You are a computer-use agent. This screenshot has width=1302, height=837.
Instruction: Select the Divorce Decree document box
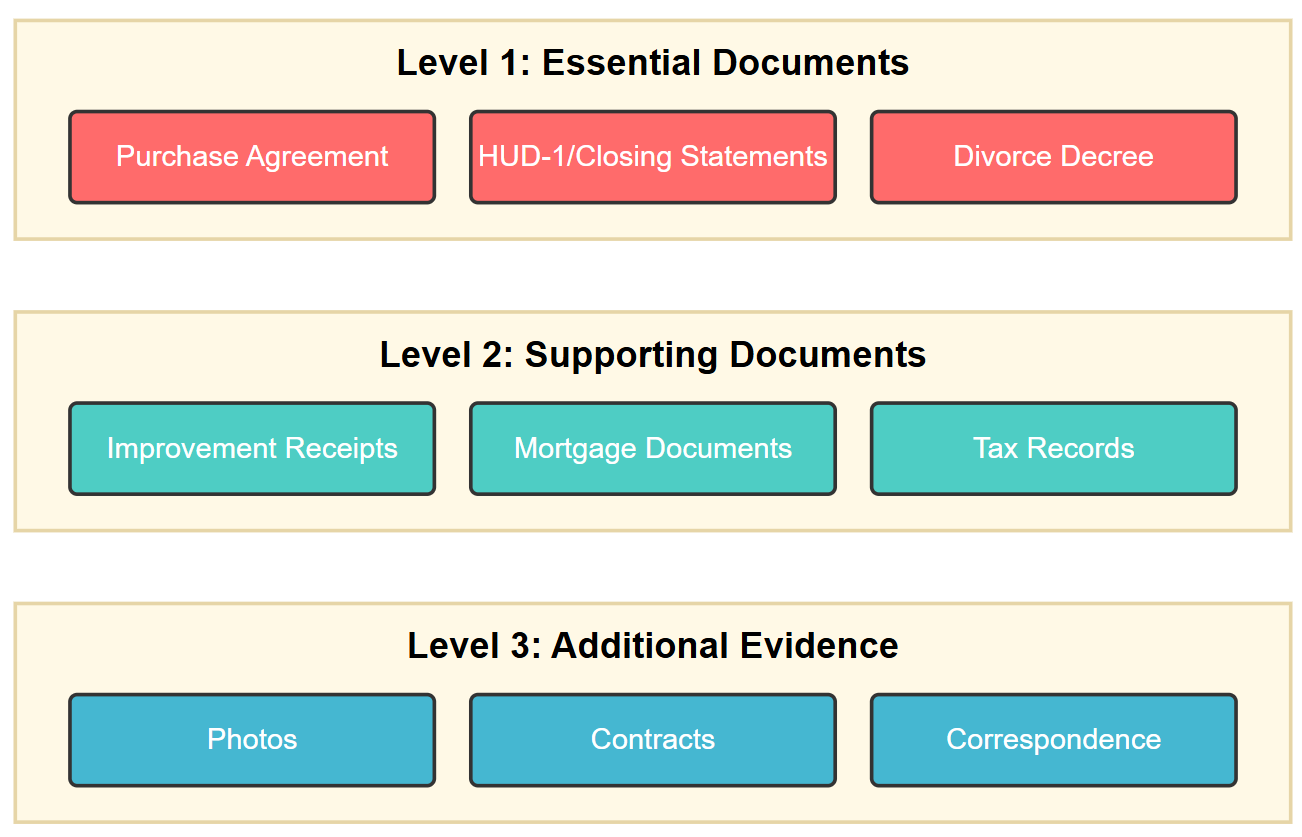[1053, 157]
